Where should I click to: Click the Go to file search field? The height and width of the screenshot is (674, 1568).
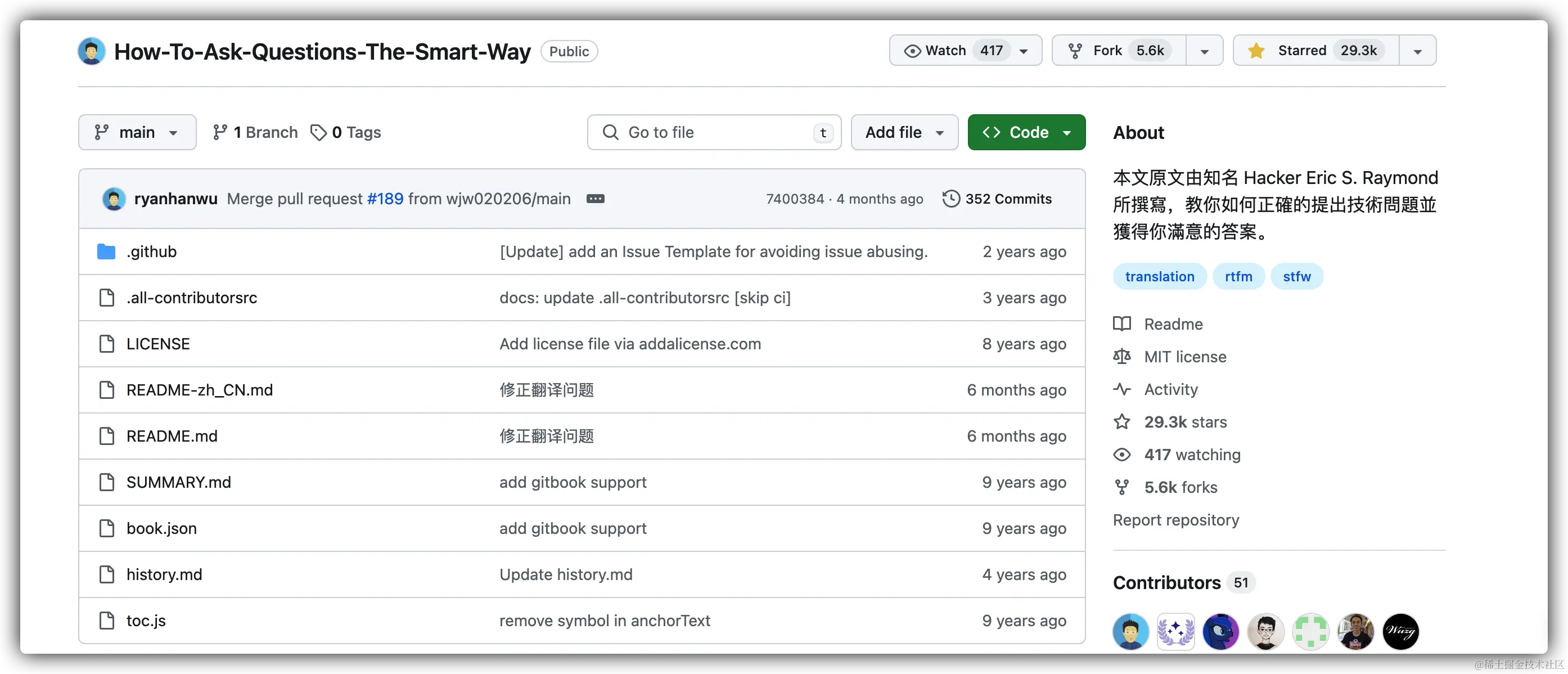click(x=713, y=133)
